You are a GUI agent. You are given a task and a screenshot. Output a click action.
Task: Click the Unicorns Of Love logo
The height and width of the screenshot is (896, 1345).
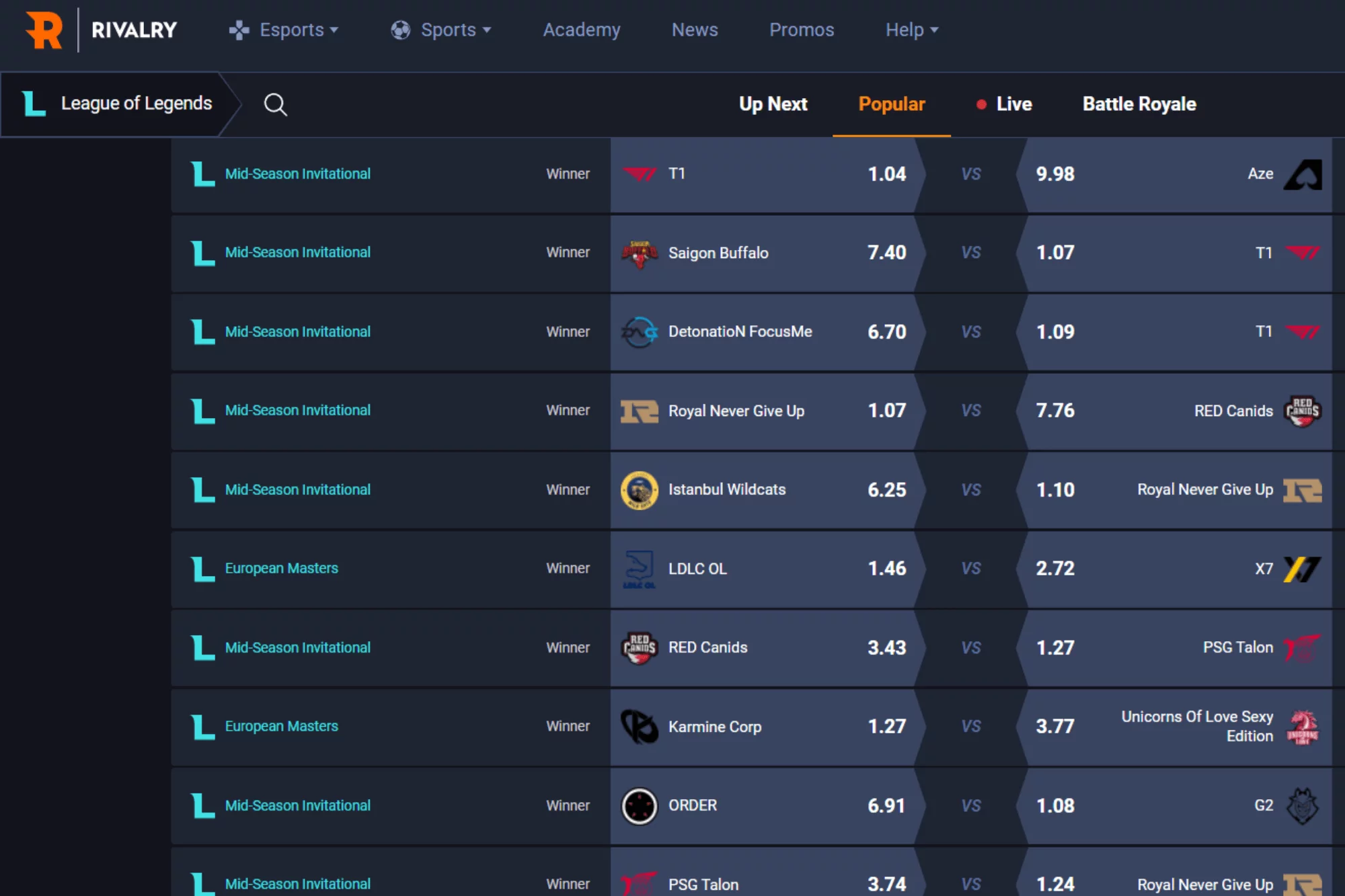click(1303, 727)
